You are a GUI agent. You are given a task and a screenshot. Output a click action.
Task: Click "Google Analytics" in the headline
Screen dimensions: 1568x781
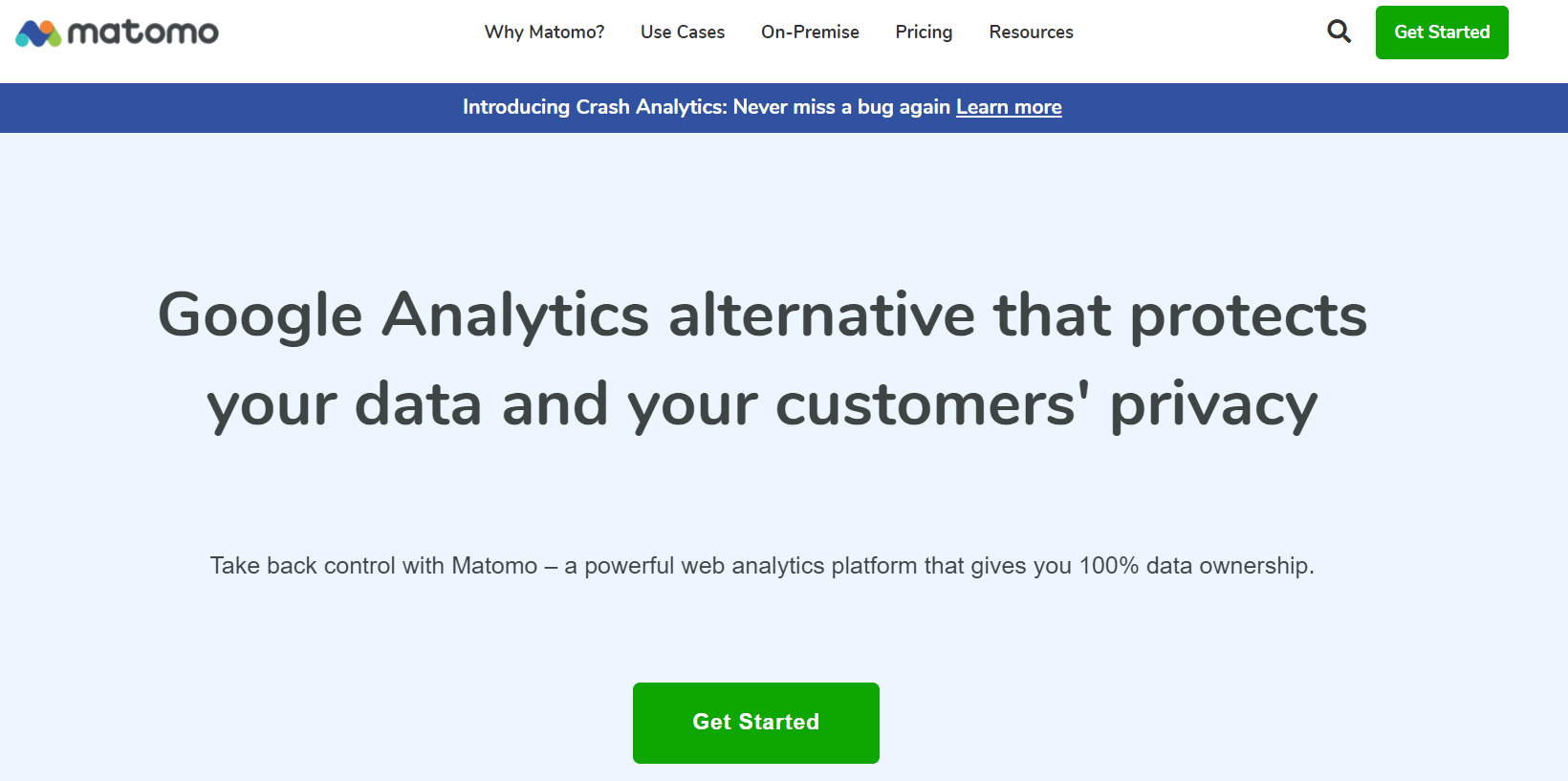point(403,315)
